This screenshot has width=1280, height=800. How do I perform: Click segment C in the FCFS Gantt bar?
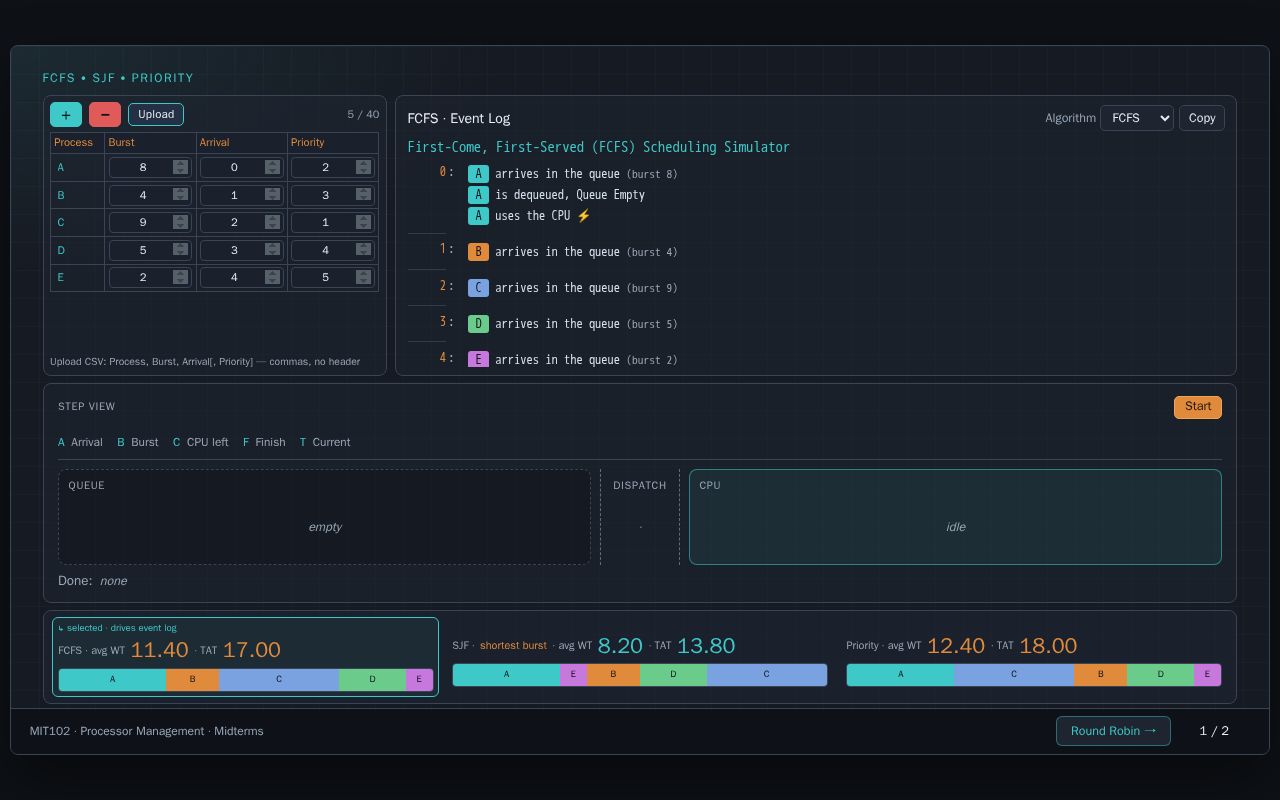(279, 680)
